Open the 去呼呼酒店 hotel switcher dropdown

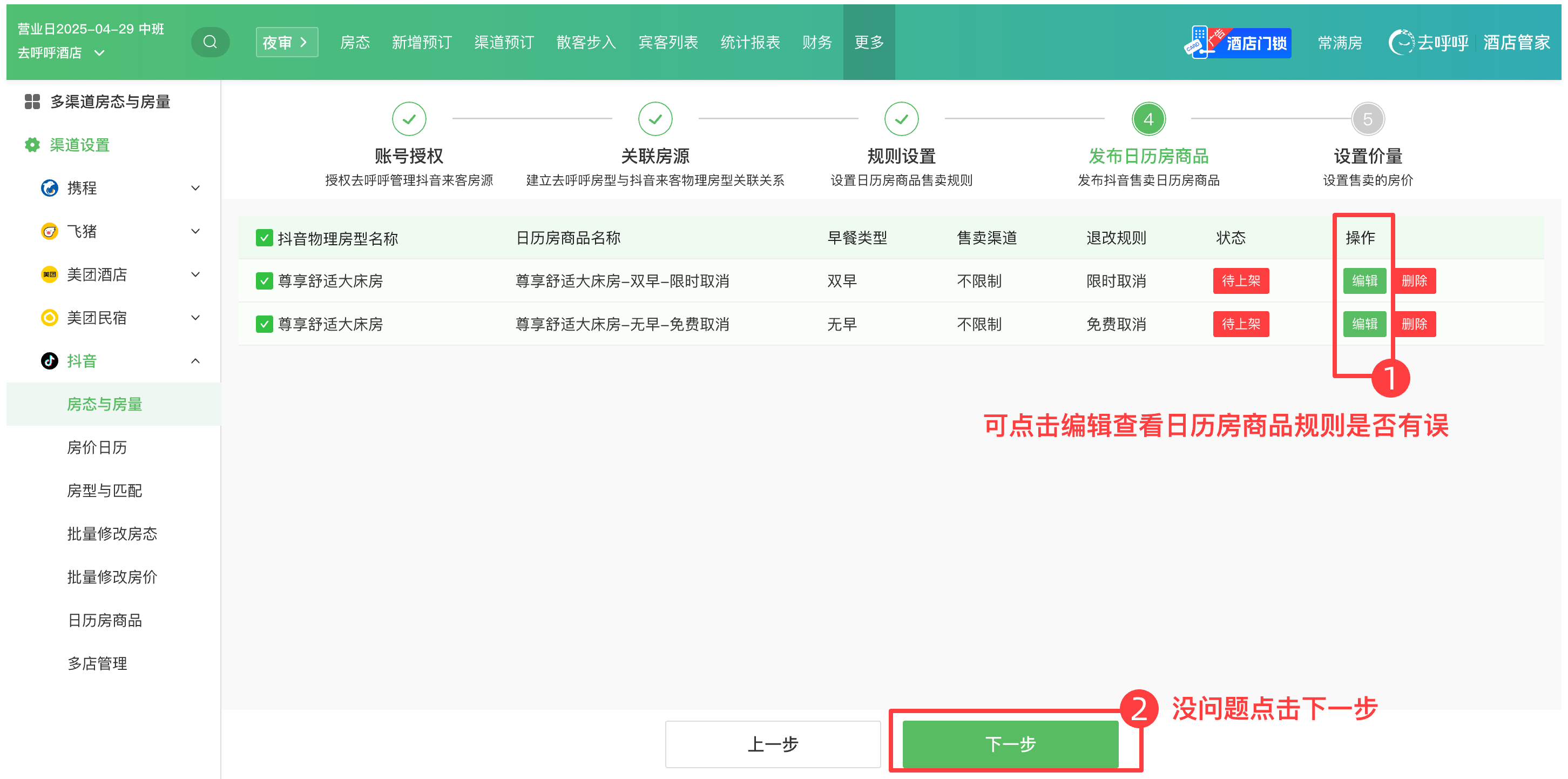click(x=100, y=53)
